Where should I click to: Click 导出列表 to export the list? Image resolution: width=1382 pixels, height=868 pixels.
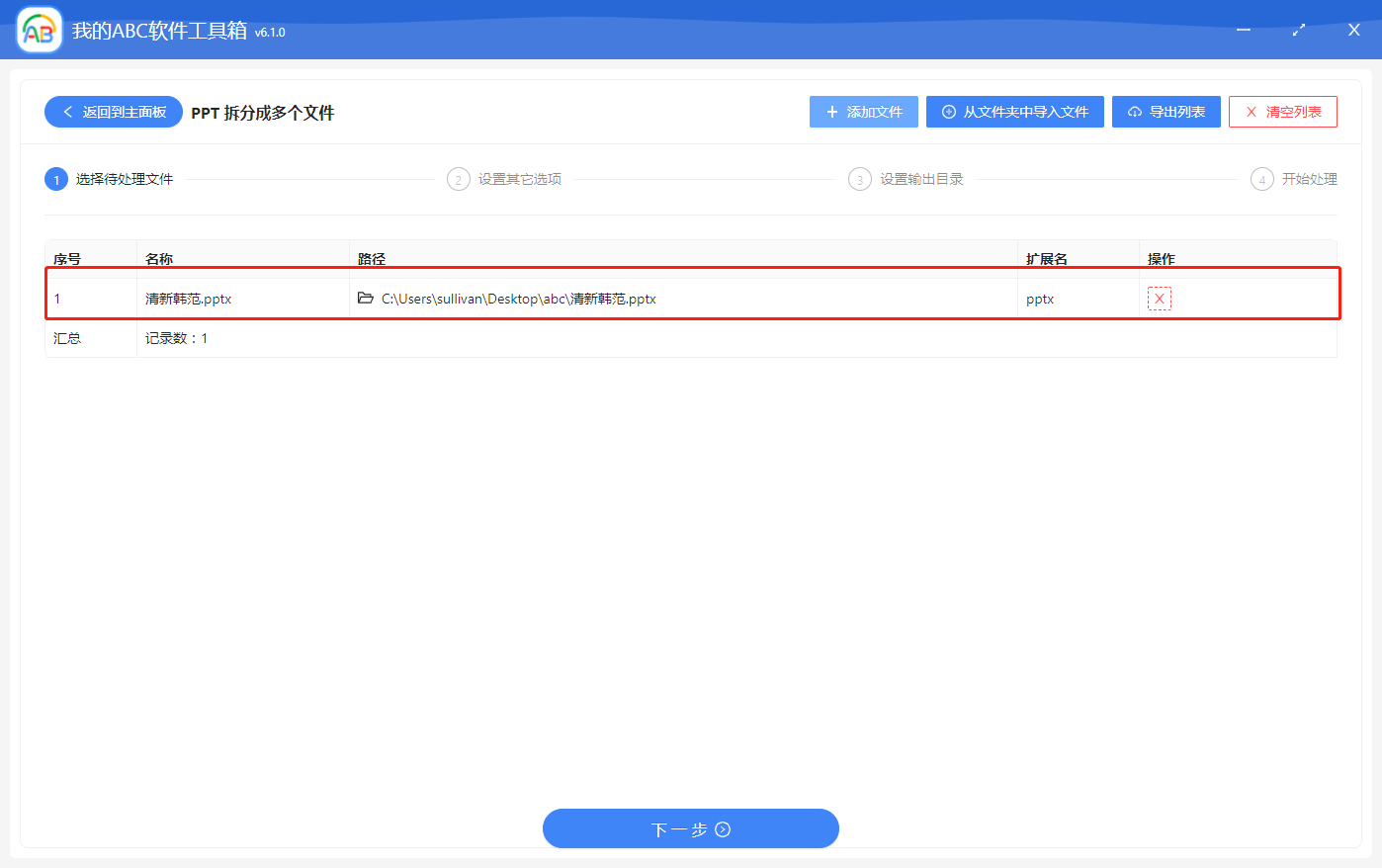pos(1166,112)
